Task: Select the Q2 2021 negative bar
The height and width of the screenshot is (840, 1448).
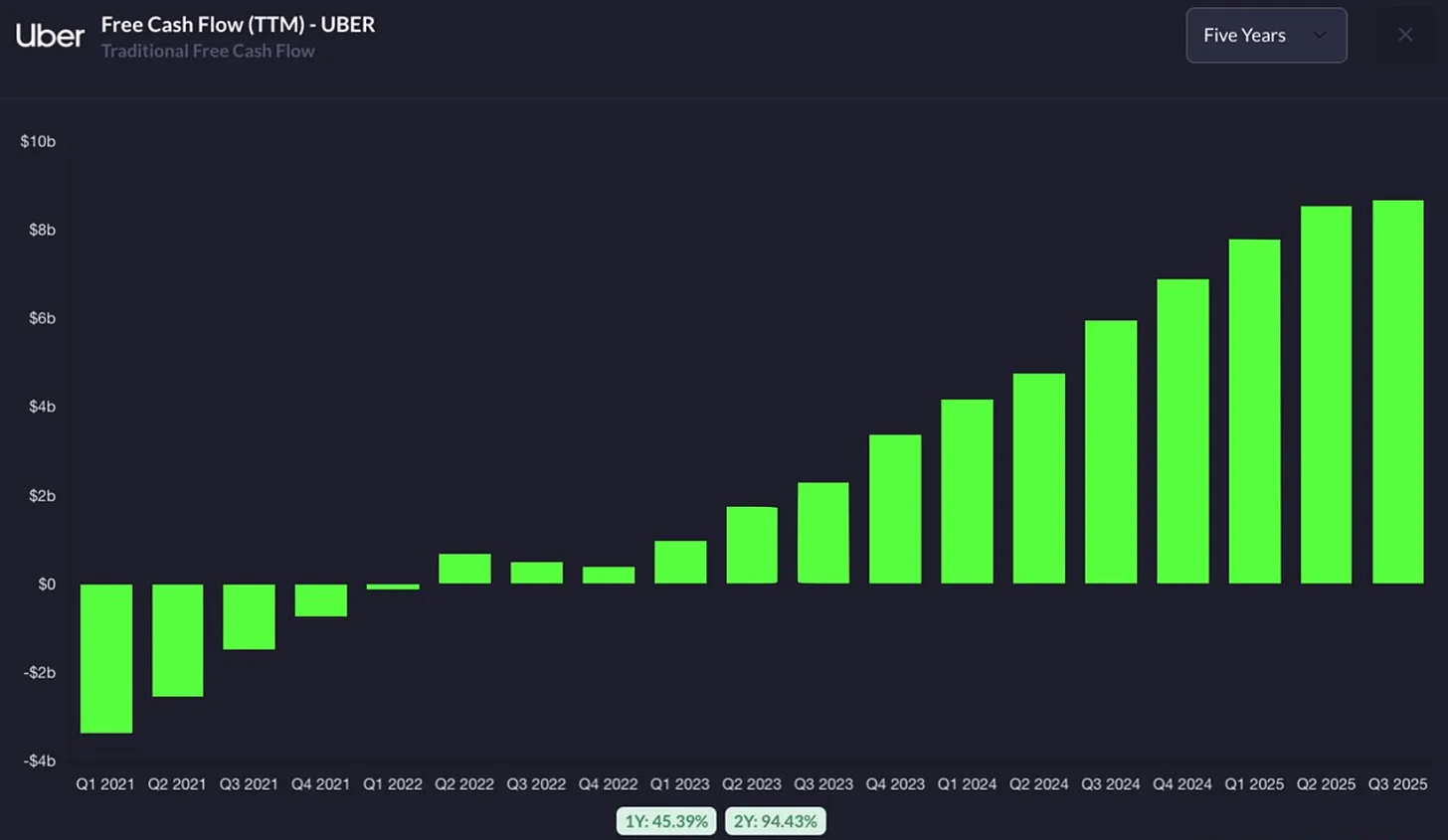Action: point(178,640)
